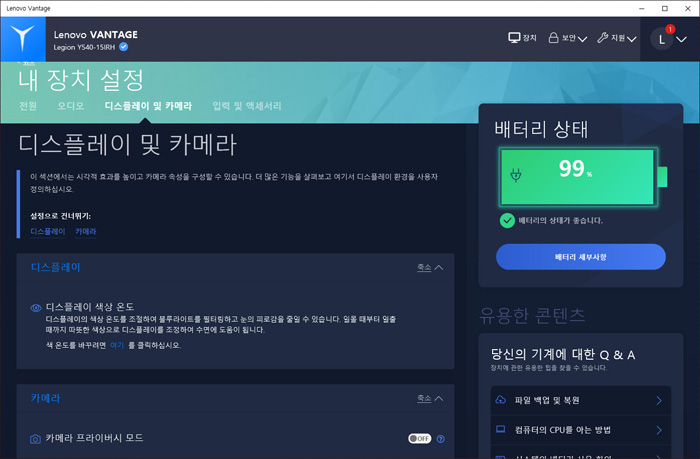Click the 카메라 section header title
This screenshot has width=700, height=459.
(45, 398)
